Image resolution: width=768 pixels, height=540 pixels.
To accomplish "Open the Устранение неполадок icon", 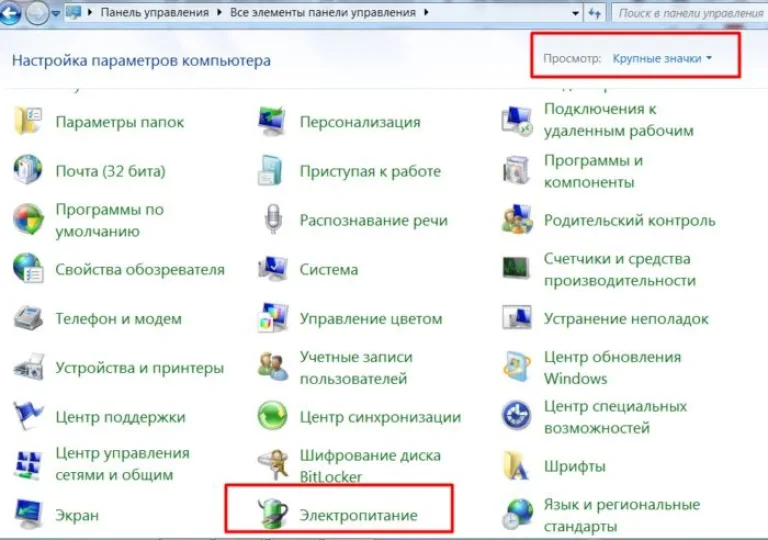I will pos(517,318).
